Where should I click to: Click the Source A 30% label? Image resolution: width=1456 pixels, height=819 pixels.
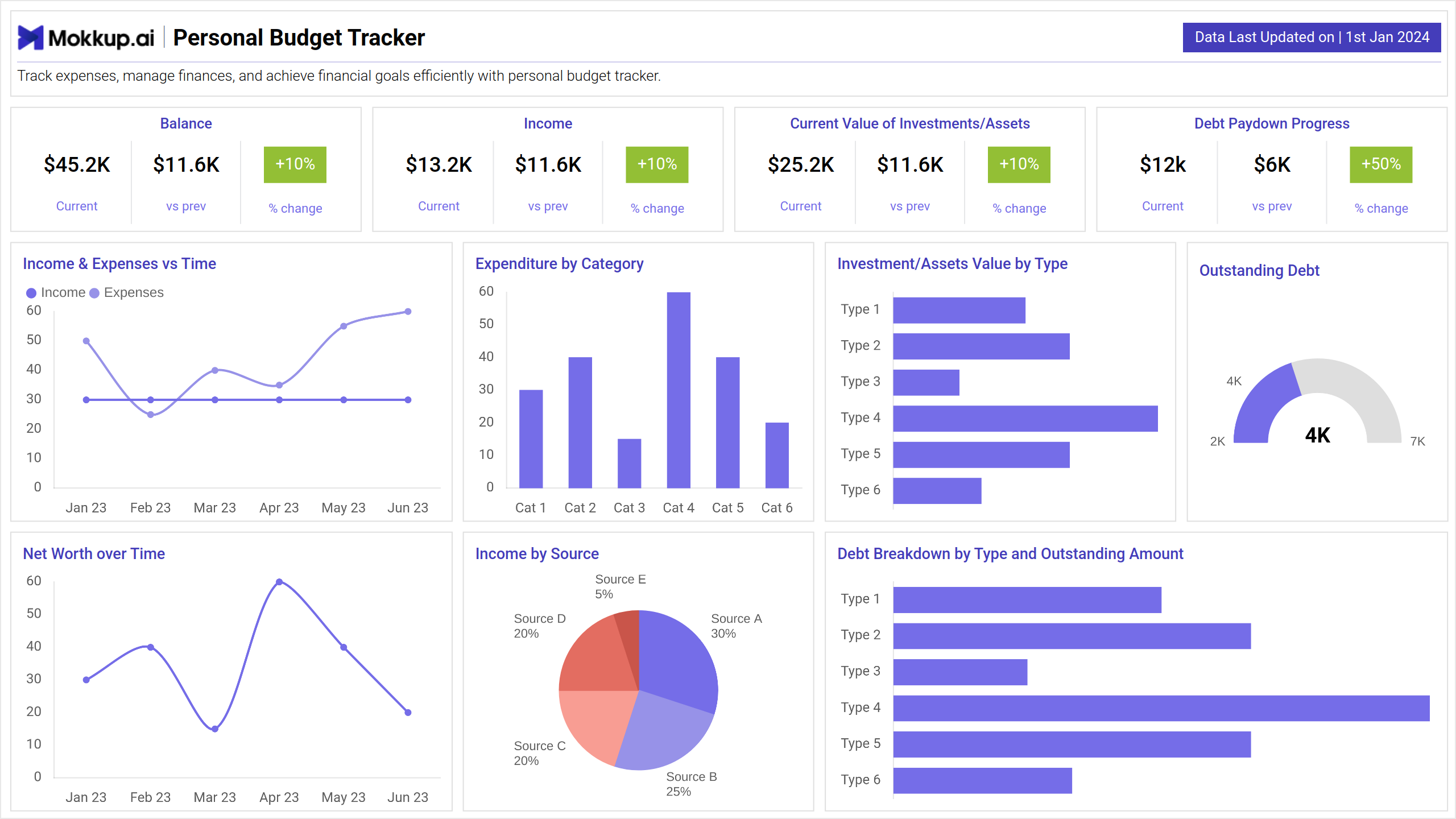tap(736, 626)
